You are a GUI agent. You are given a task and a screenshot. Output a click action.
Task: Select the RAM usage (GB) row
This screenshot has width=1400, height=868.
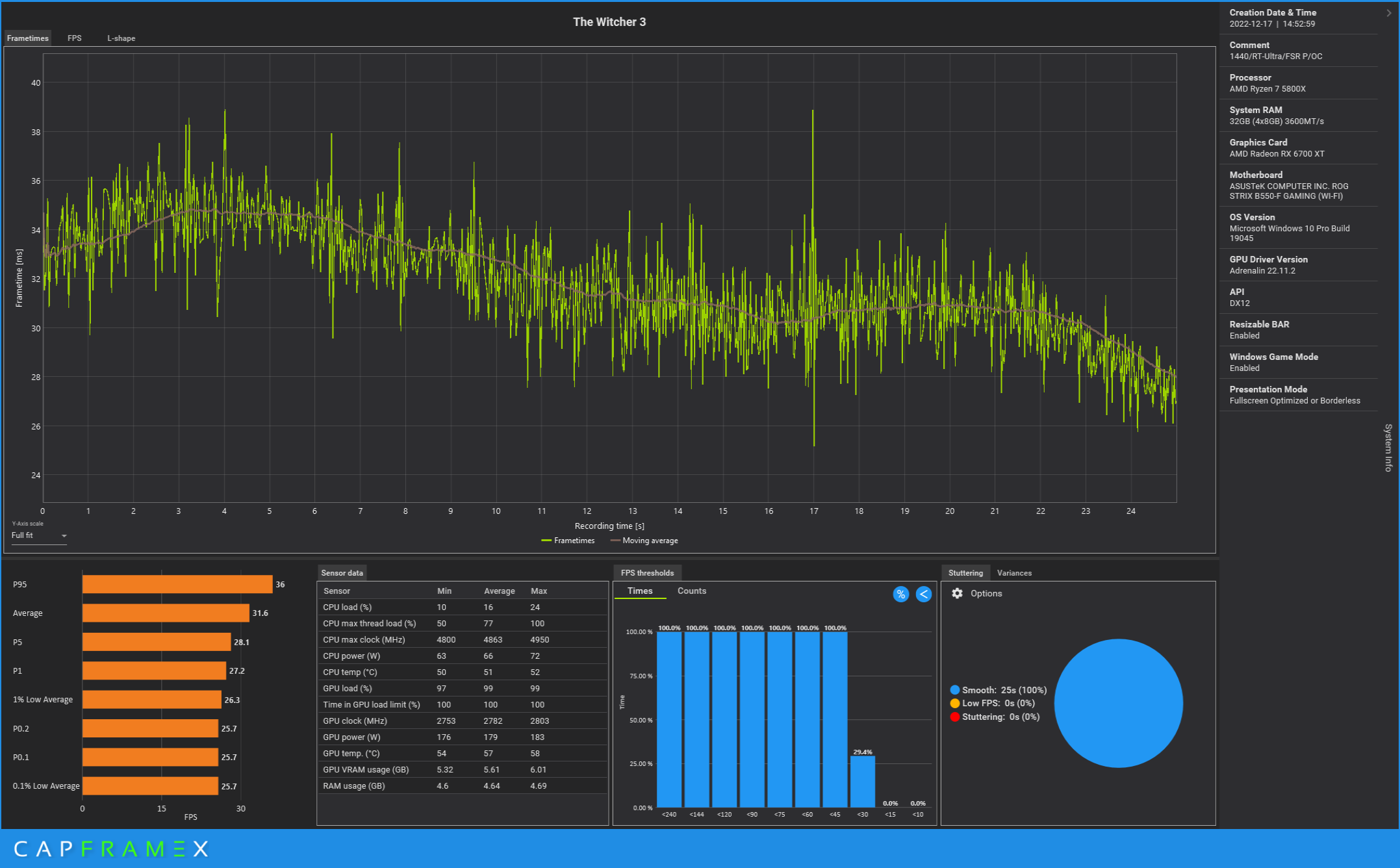(x=463, y=785)
